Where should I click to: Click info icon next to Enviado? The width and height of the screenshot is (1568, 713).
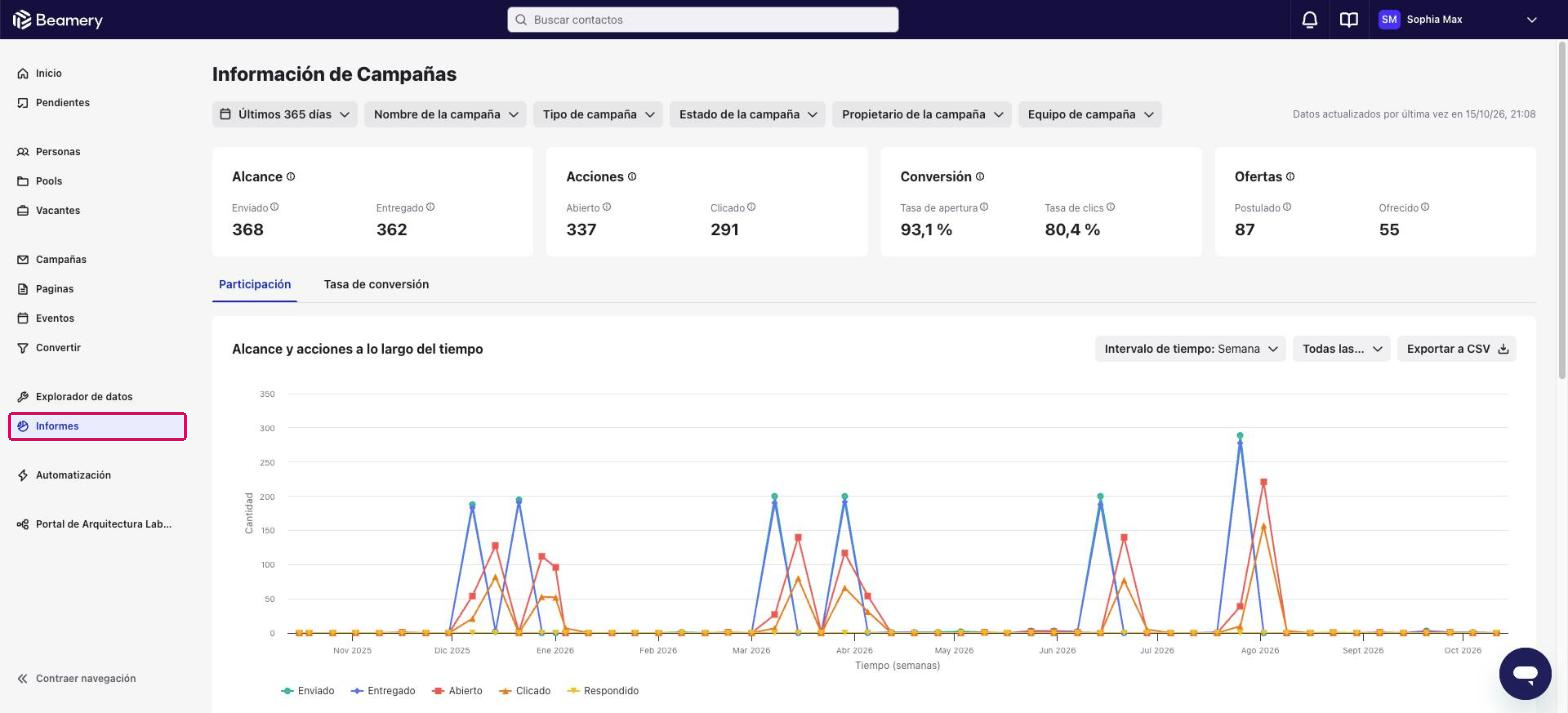[x=274, y=207]
